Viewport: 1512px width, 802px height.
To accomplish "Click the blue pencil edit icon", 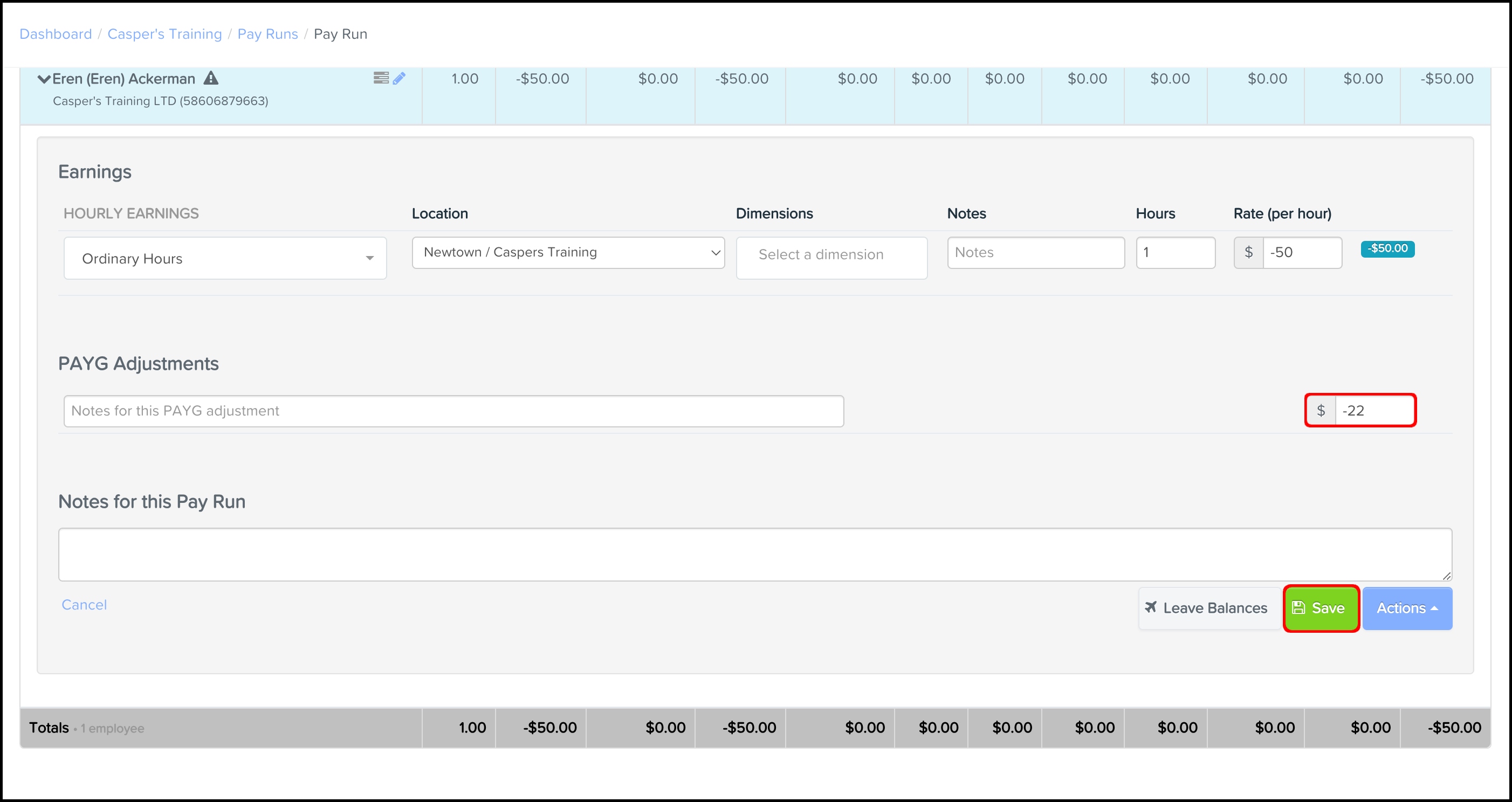I will (x=399, y=78).
